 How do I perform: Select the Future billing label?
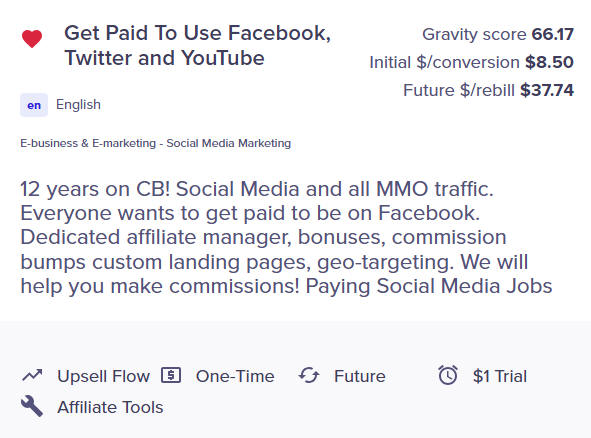point(360,376)
